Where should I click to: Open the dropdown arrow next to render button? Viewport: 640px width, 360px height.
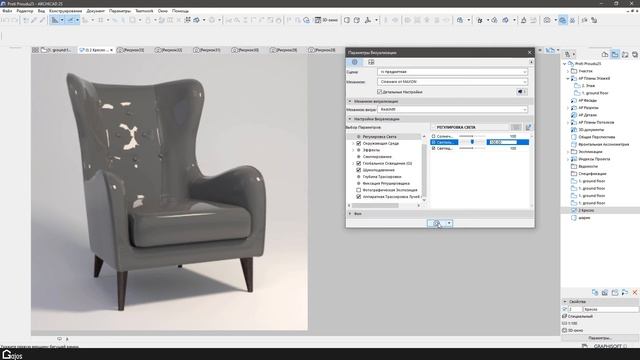click(x=449, y=223)
